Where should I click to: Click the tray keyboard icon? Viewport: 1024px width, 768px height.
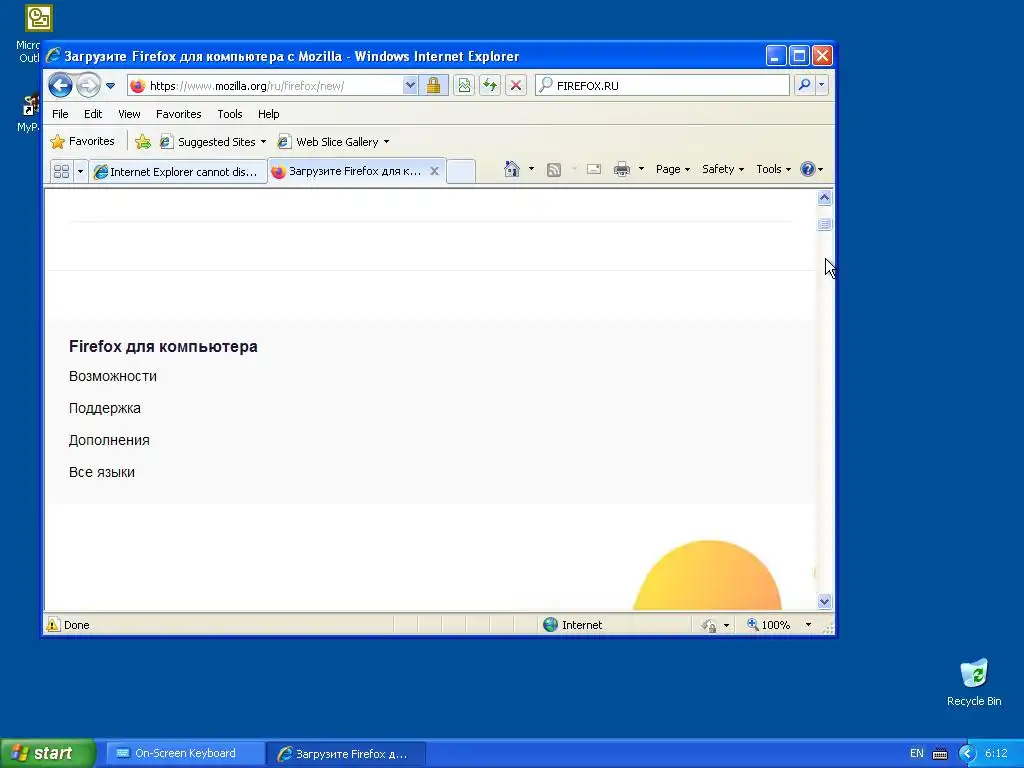pos(940,754)
